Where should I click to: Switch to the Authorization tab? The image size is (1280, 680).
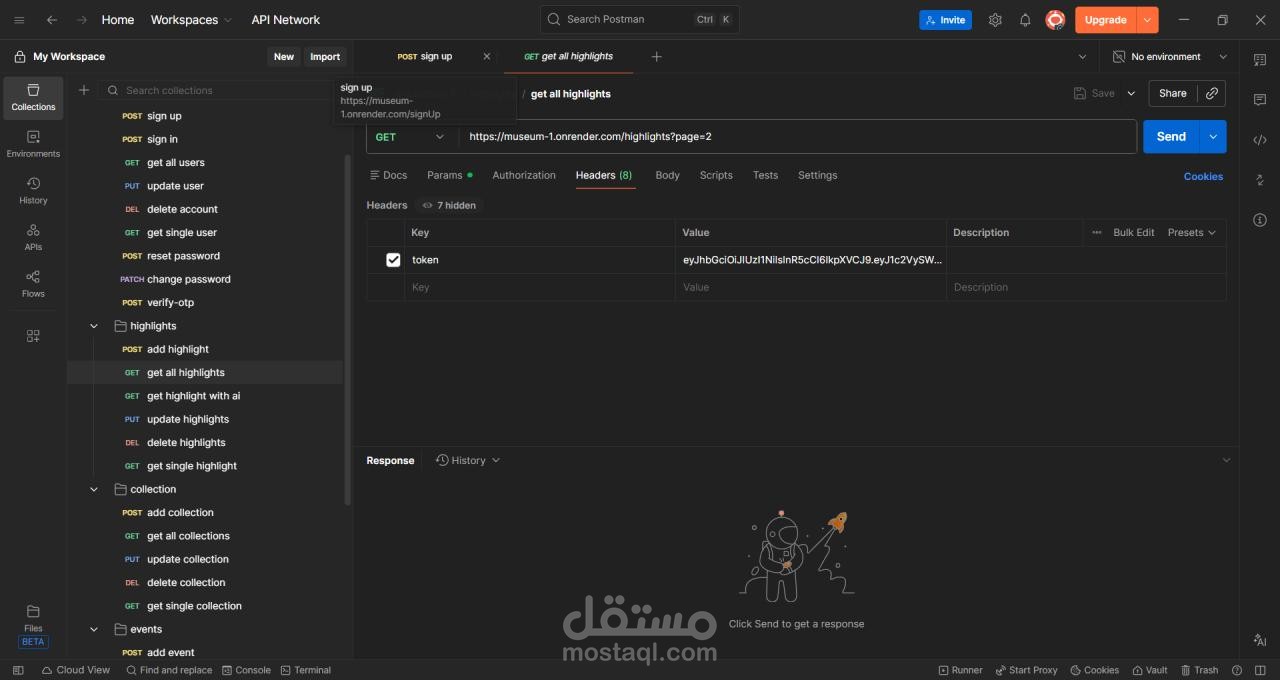click(x=524, y=175)
